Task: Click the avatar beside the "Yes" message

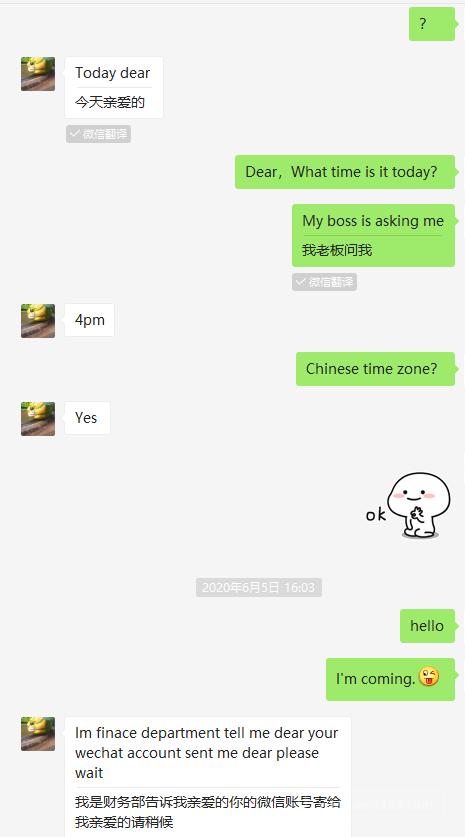Action: 38,419
